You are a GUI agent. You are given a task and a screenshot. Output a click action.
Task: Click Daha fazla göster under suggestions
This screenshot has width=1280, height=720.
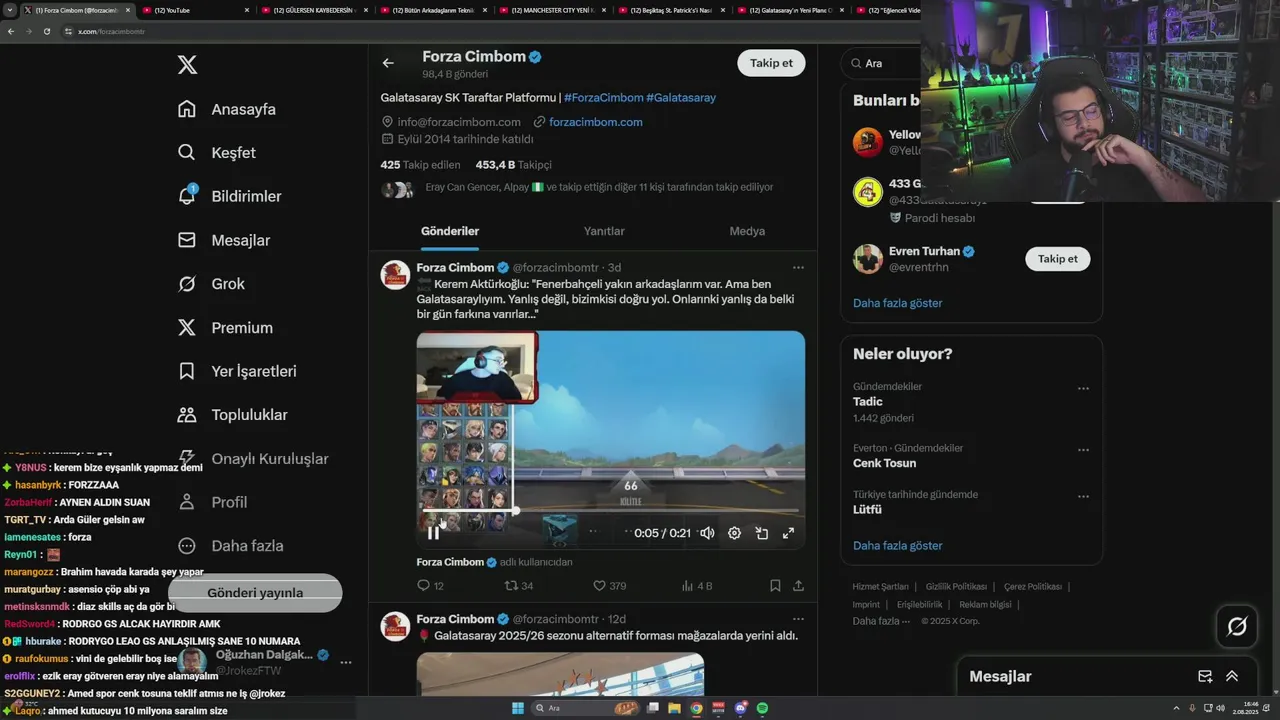898,303
